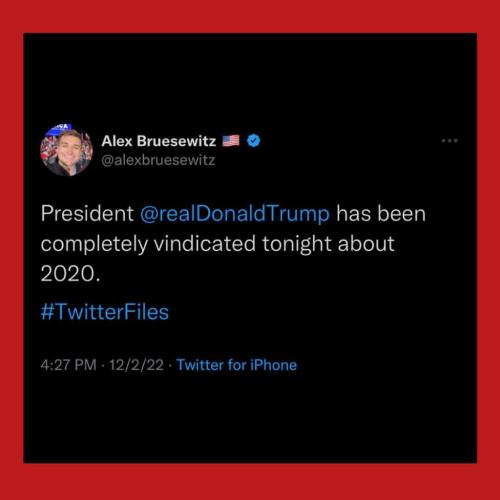Click the word vindicated in the tweet
Image resolution: width=500 pixels, height=500 pixels.
pos(205,243)
